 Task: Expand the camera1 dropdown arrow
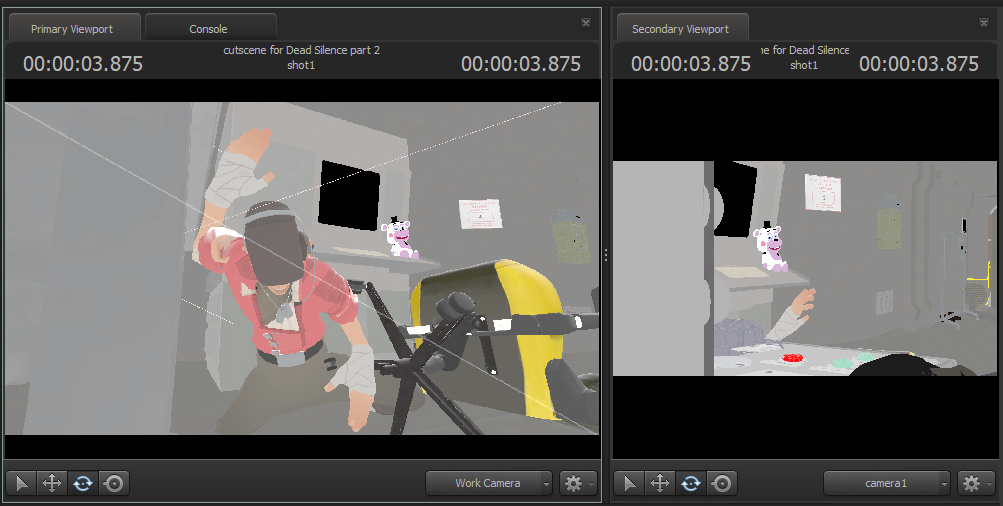click(x=946, y=484)
